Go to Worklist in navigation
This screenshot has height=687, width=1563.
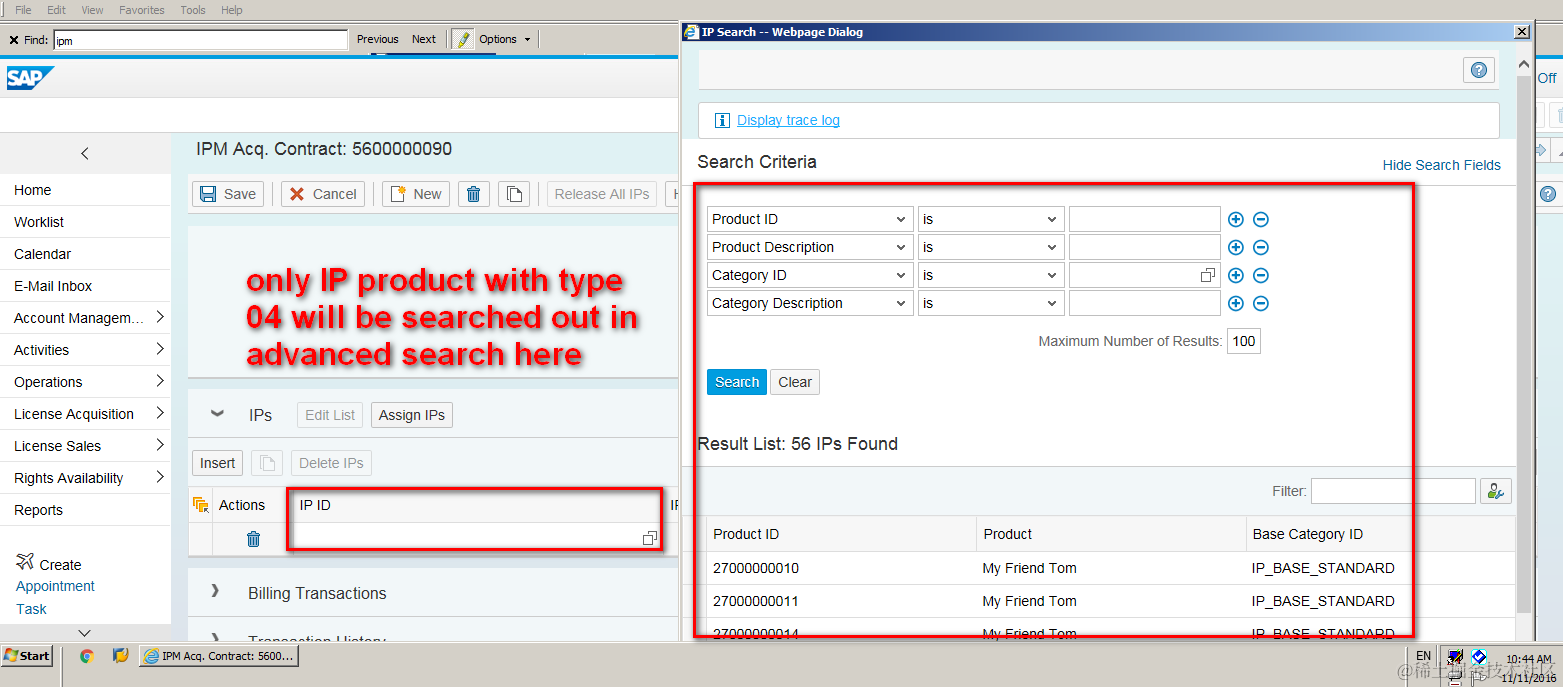pos(39,222)
